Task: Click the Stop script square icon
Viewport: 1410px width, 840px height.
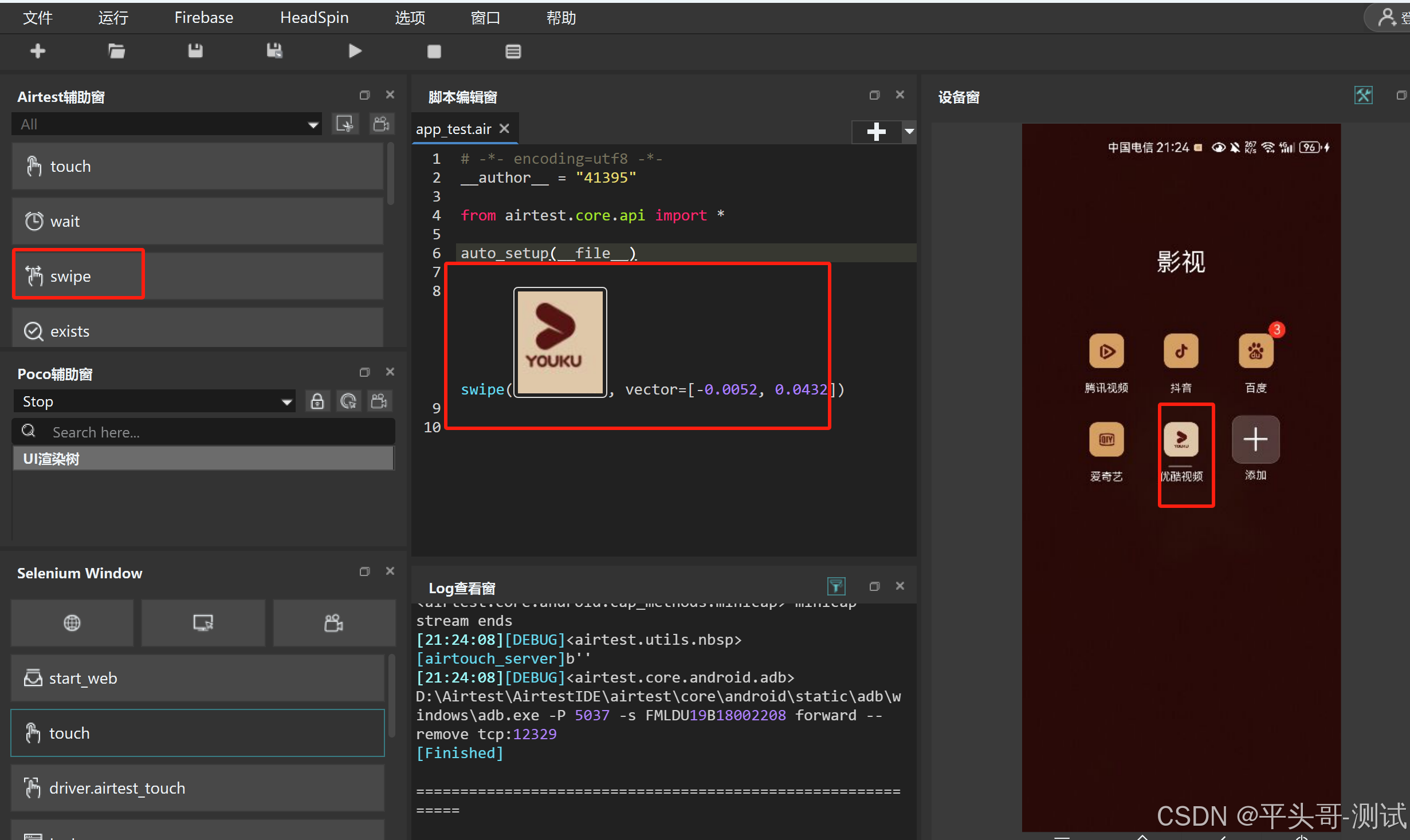Action: coord(434,52)
